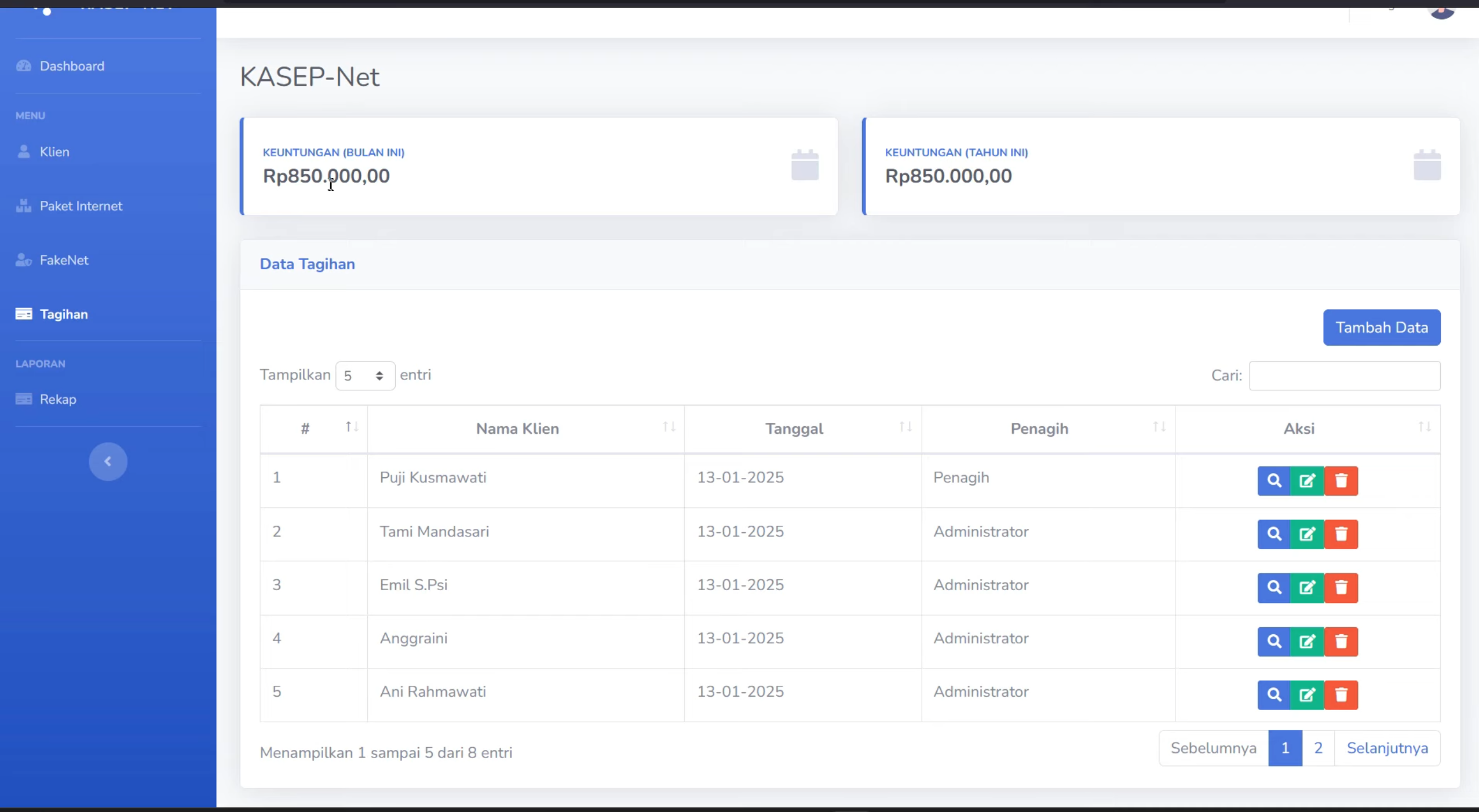The width and height of the screenshot is (1479, 812).
Task: Sort table by Tanggal column
Action: tap(803, 429)
